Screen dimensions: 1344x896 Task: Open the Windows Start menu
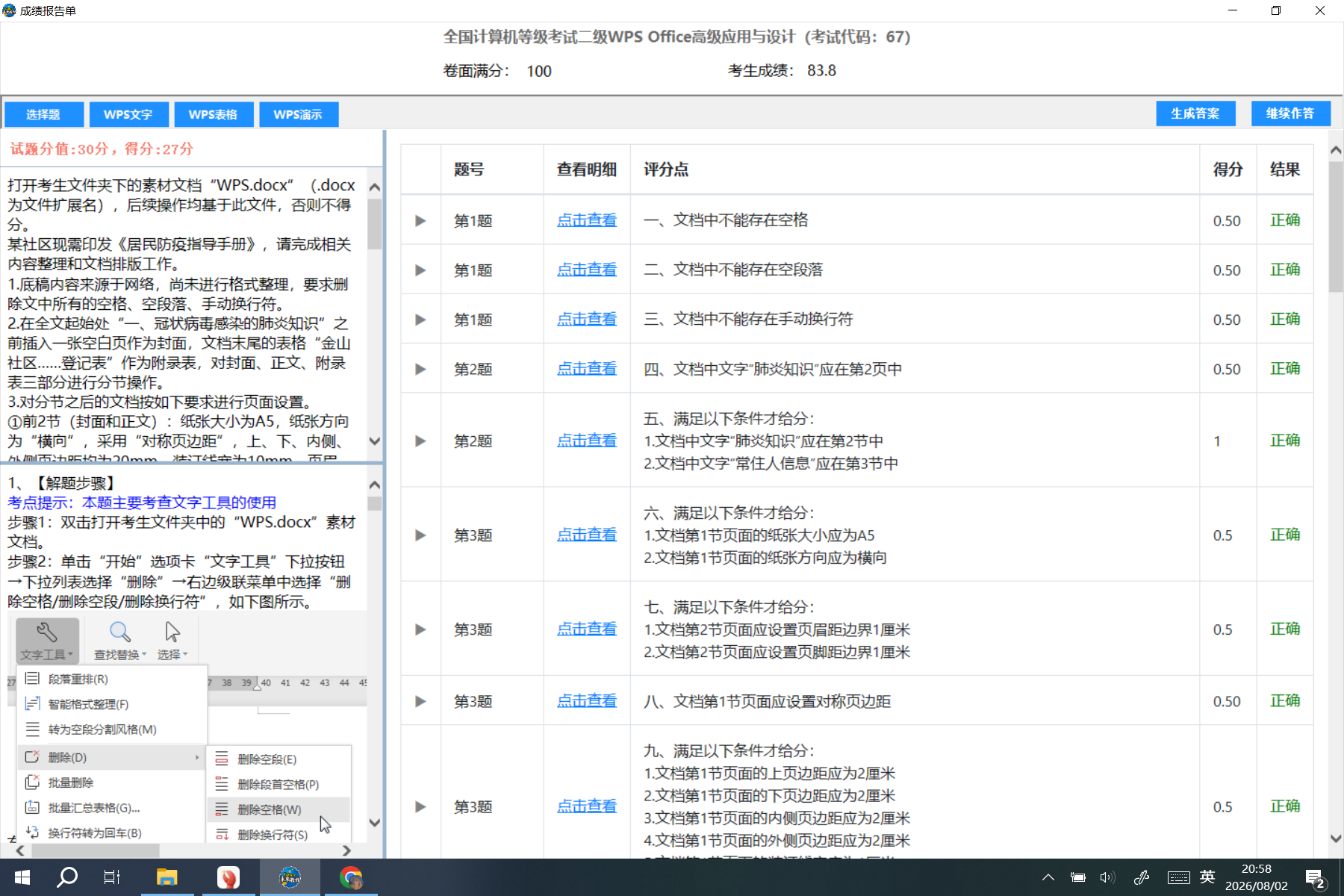(22, 877)
